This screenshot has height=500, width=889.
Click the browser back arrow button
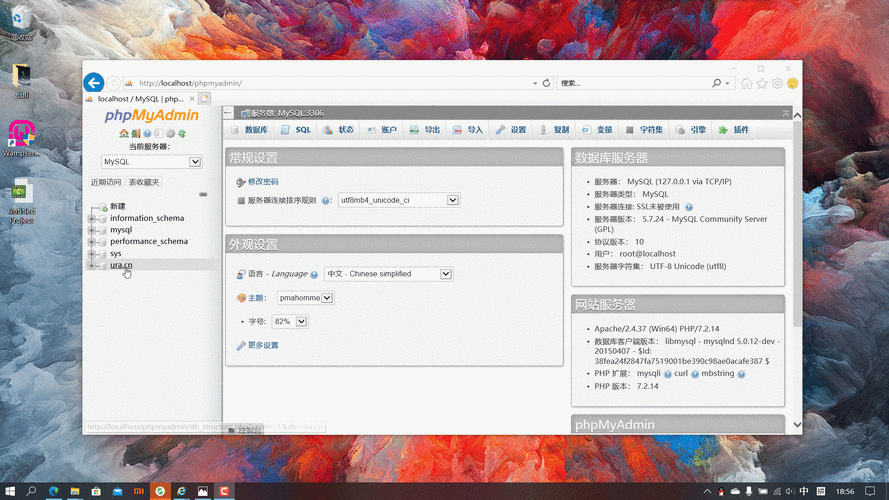[94, 83]
